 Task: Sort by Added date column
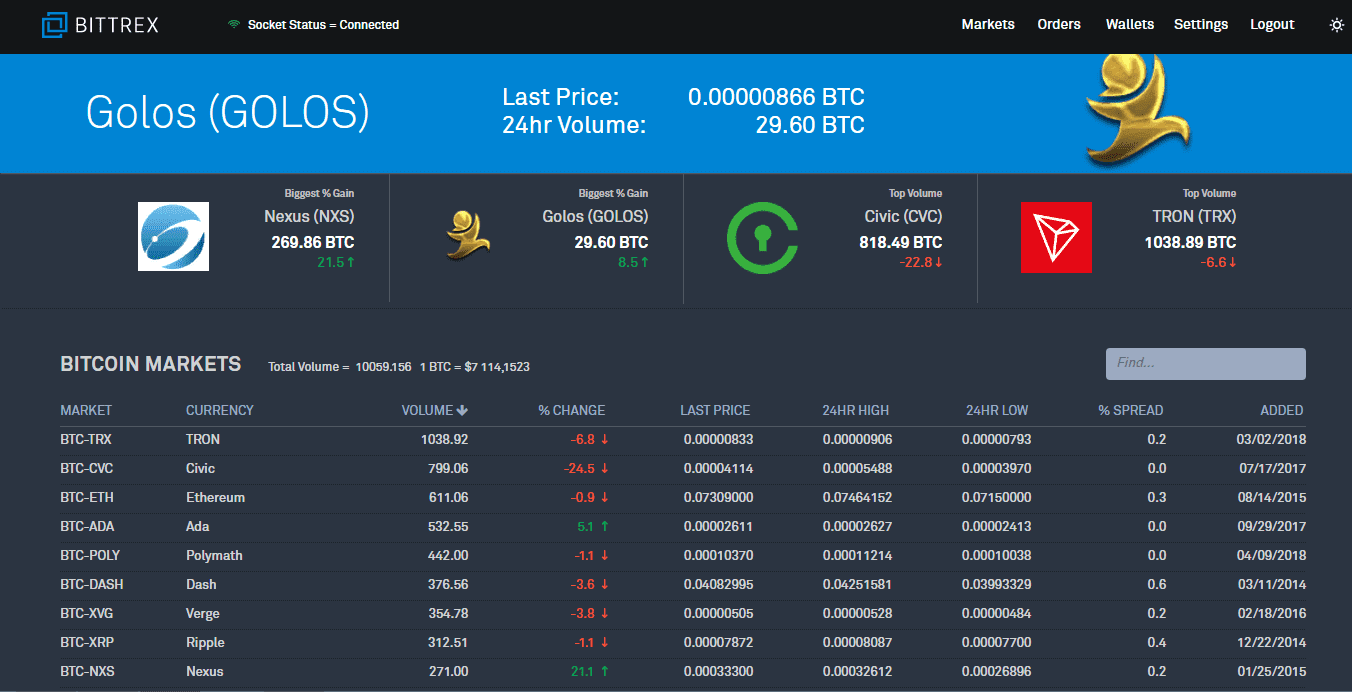tap(1282, 410)
